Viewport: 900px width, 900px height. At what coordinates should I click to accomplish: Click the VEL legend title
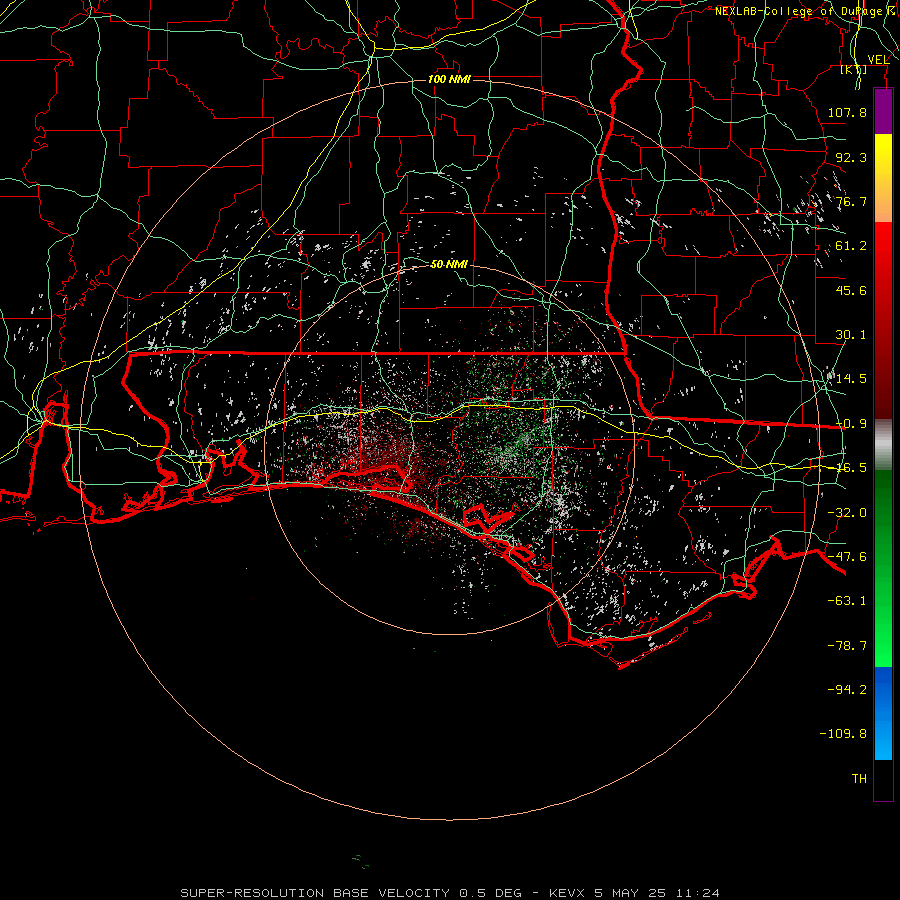(878, 60)
